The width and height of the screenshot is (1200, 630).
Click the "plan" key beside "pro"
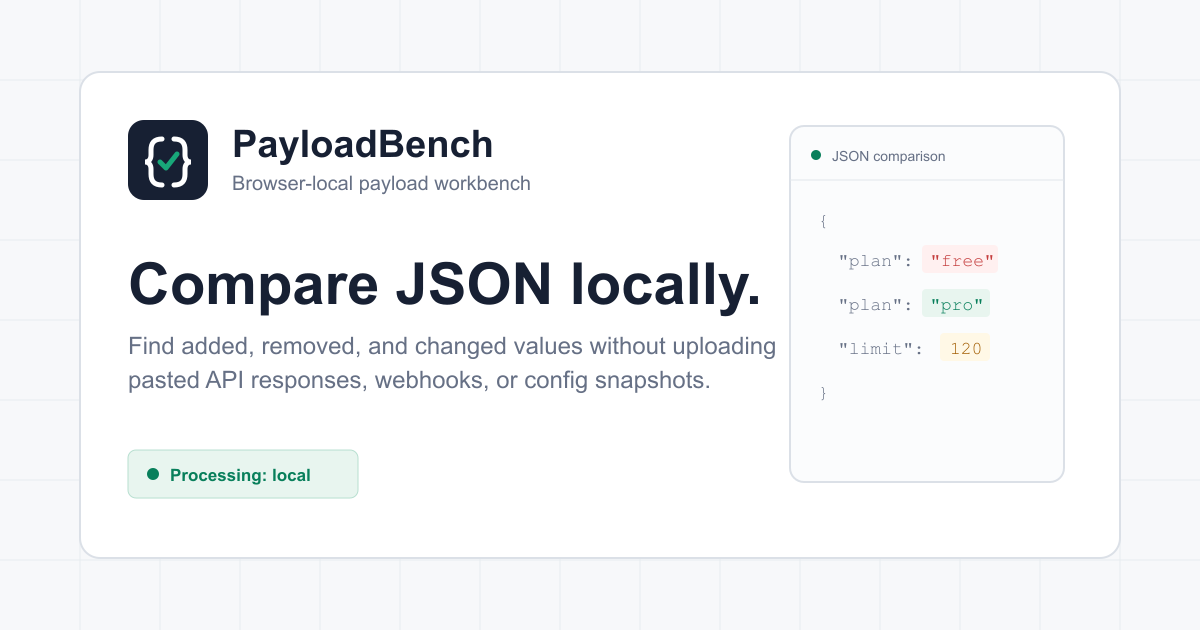click(876, 305)
